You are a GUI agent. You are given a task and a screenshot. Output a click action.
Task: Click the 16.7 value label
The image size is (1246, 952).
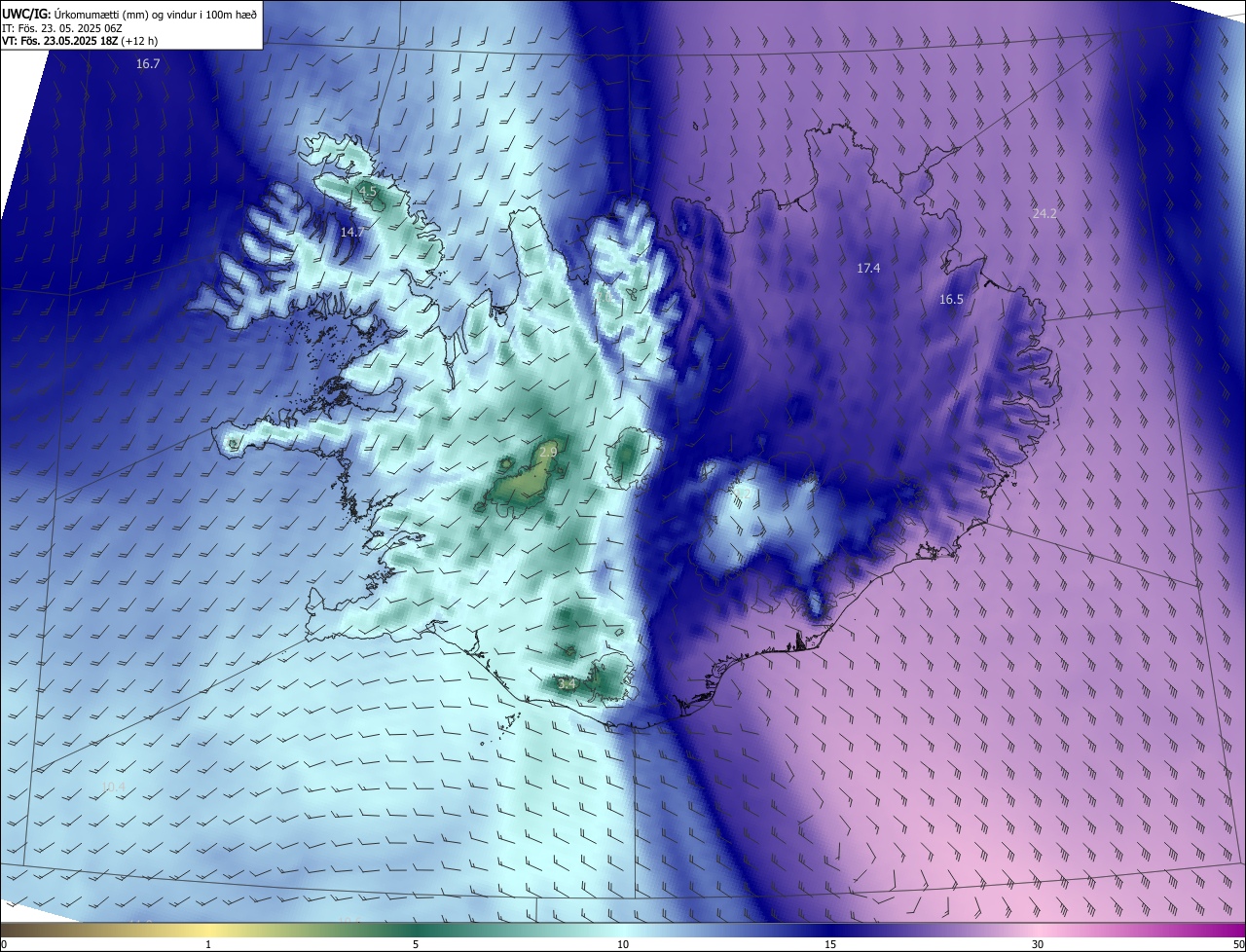coord(148,63)
